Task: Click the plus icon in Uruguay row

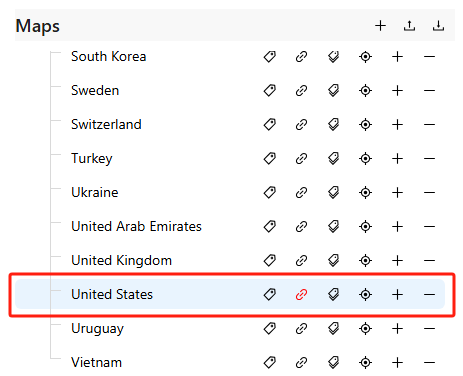Action: pos(397,329)
